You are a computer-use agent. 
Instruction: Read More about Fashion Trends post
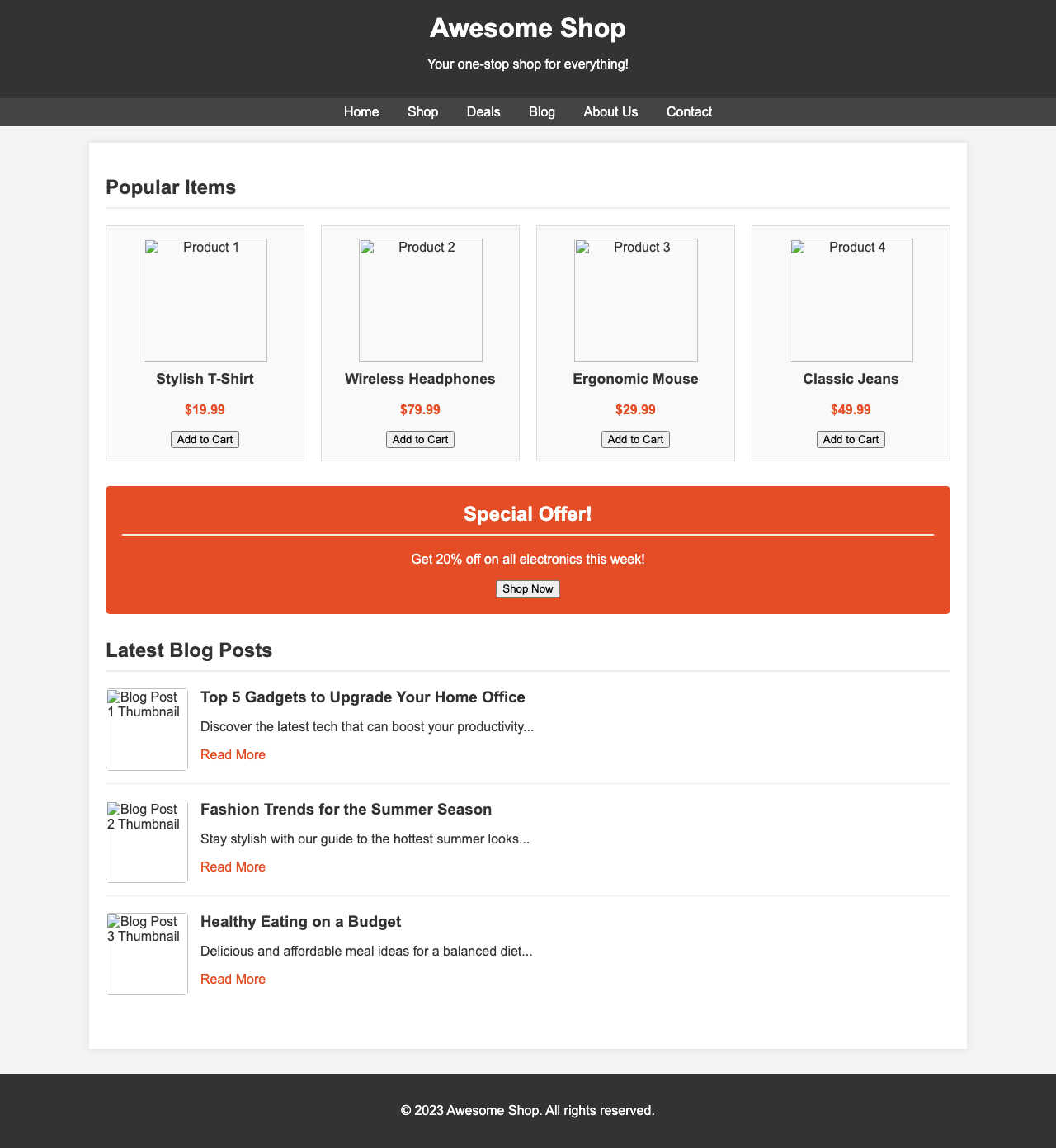click(233, 867)
